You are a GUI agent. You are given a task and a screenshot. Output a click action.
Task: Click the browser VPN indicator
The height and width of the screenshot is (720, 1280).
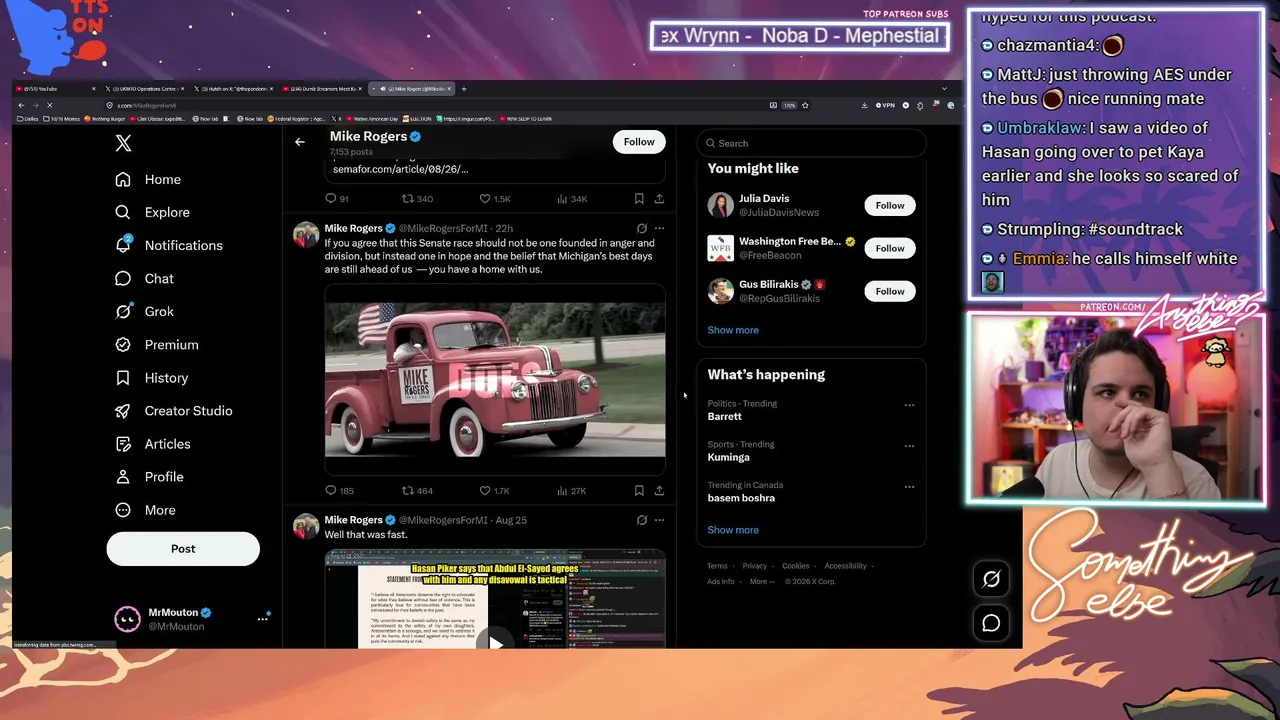[x=884, y=105]
